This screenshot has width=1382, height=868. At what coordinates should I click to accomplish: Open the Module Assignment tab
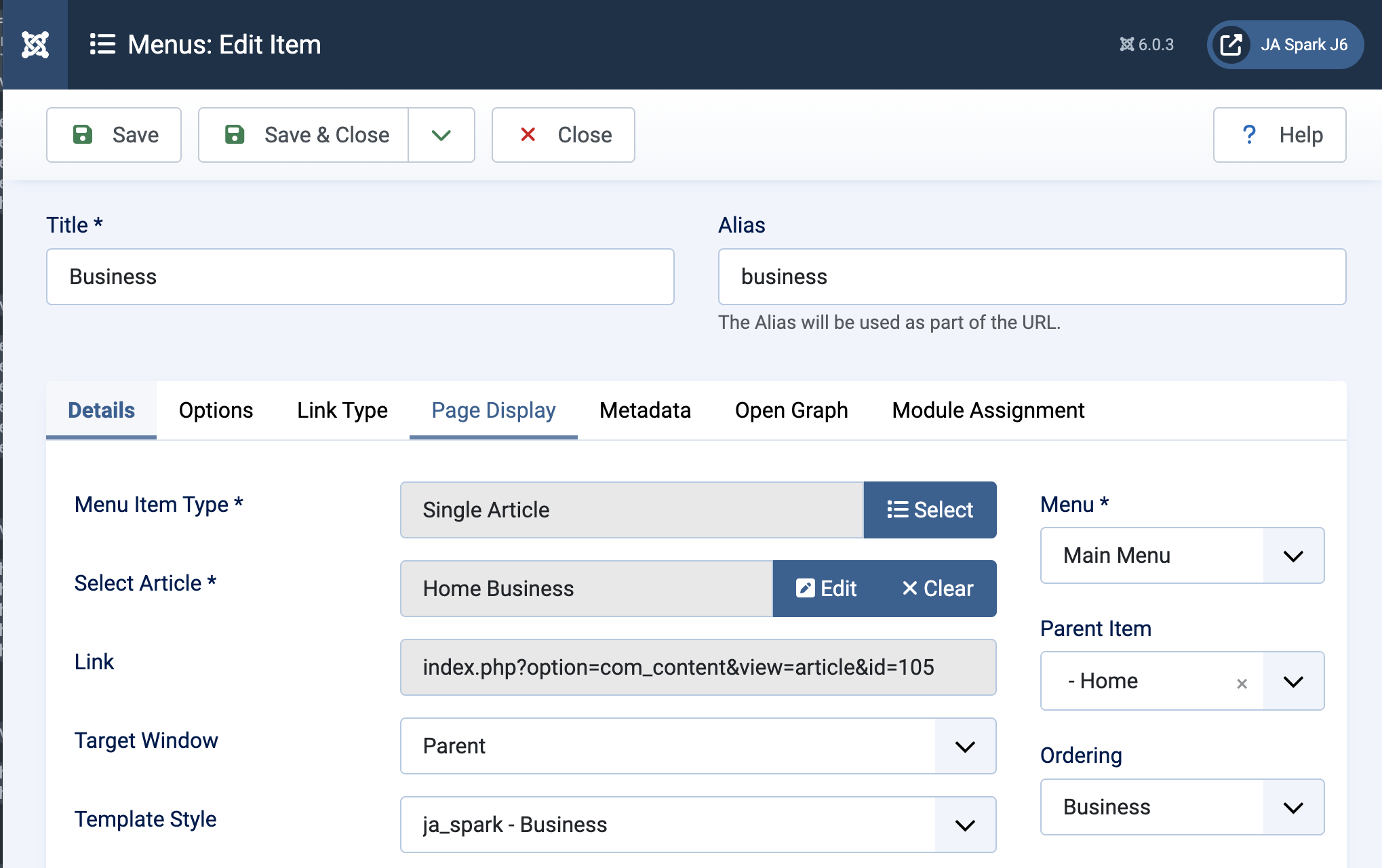click(x=988, y=410)
